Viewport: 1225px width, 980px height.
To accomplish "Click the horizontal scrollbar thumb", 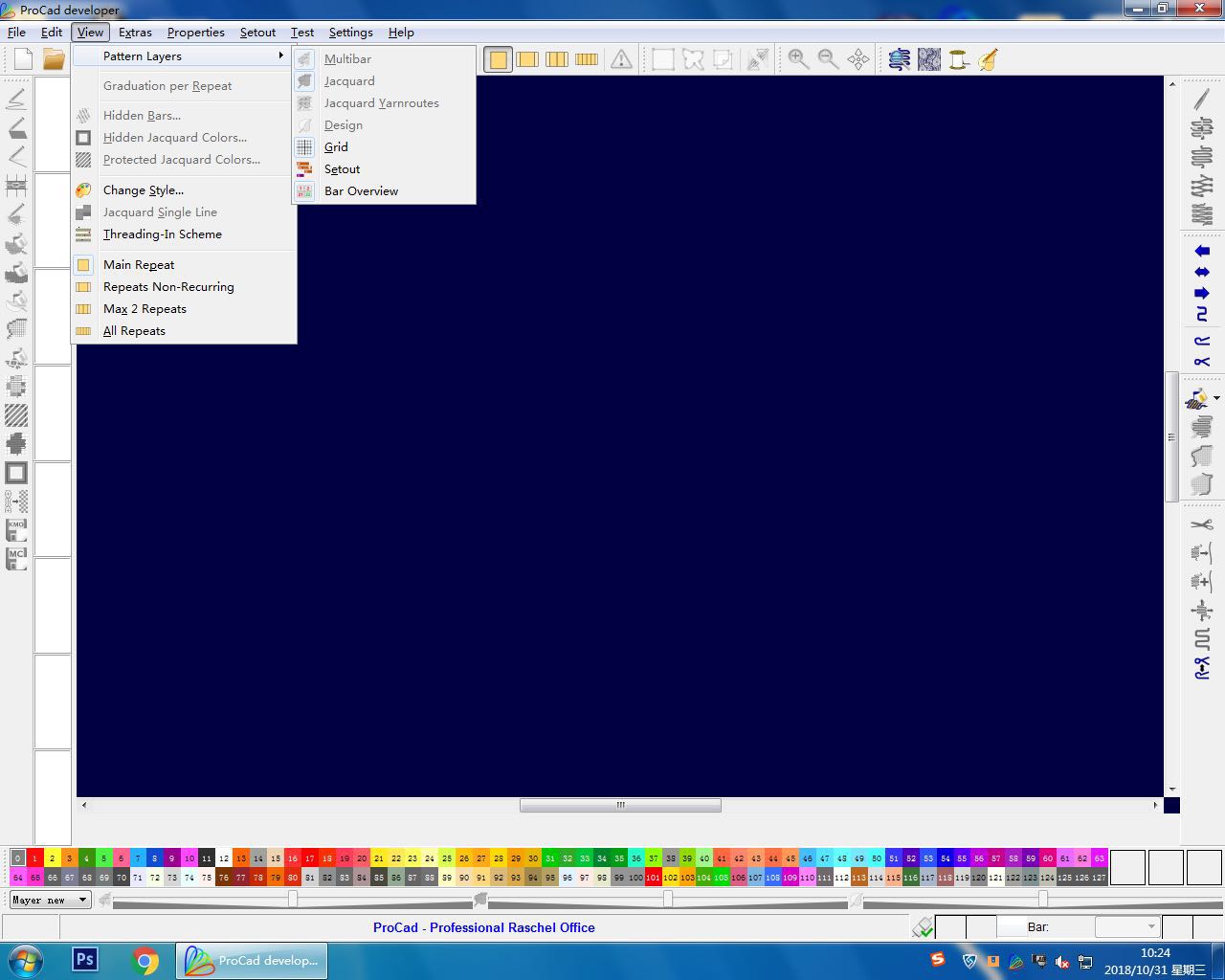I will 620,805.
